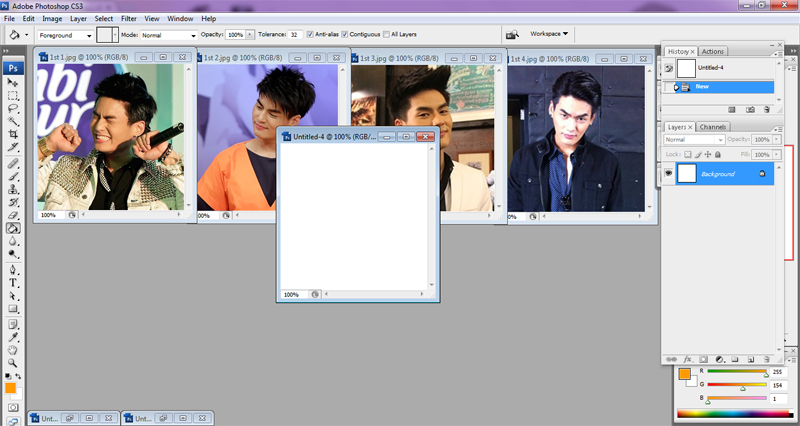Select the Clone Stamp tool
The width and height of the screenshot is (800, 426).
click(13, 189)
